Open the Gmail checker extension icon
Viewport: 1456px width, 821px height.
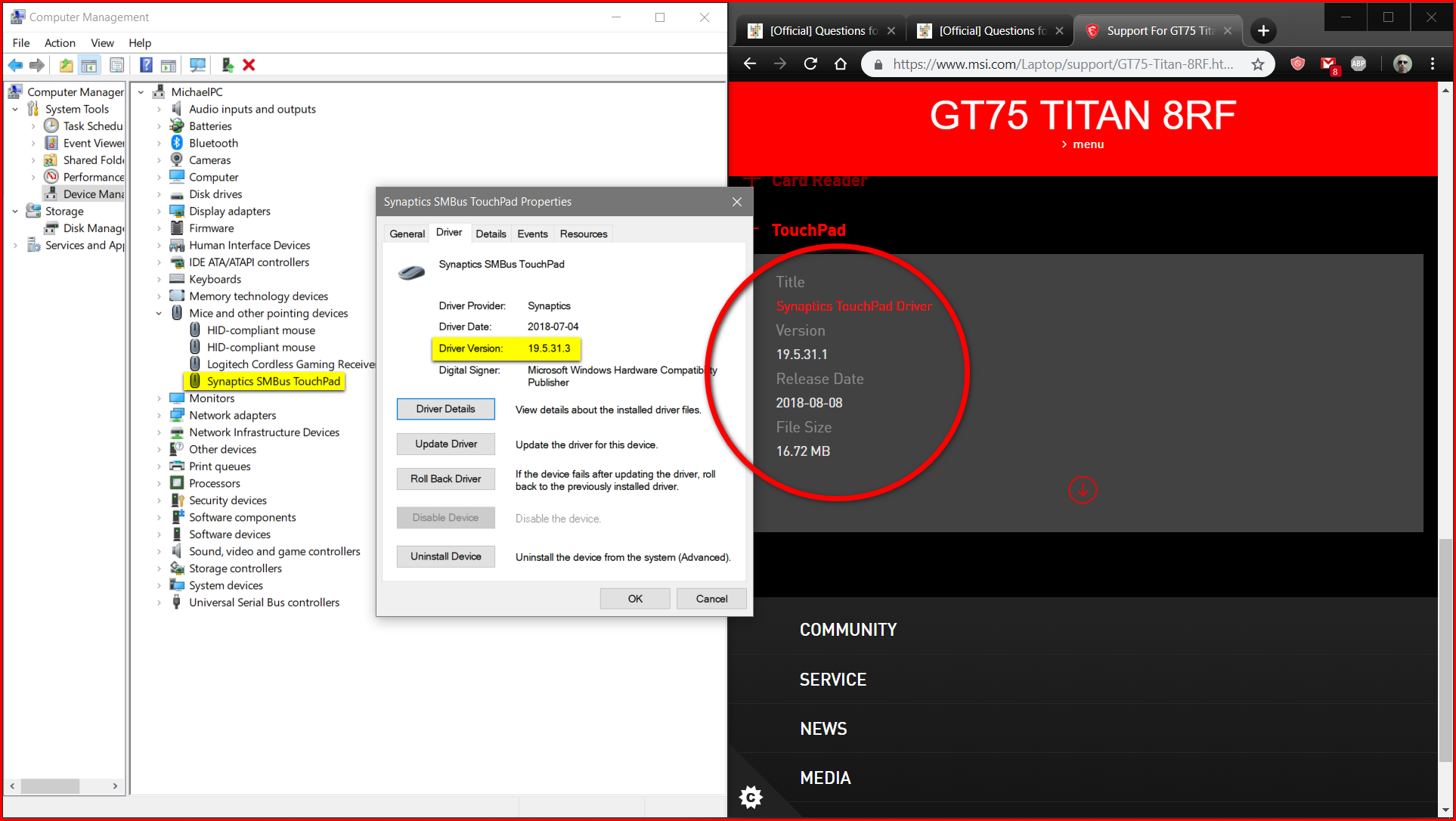(x=1328, y=65)
